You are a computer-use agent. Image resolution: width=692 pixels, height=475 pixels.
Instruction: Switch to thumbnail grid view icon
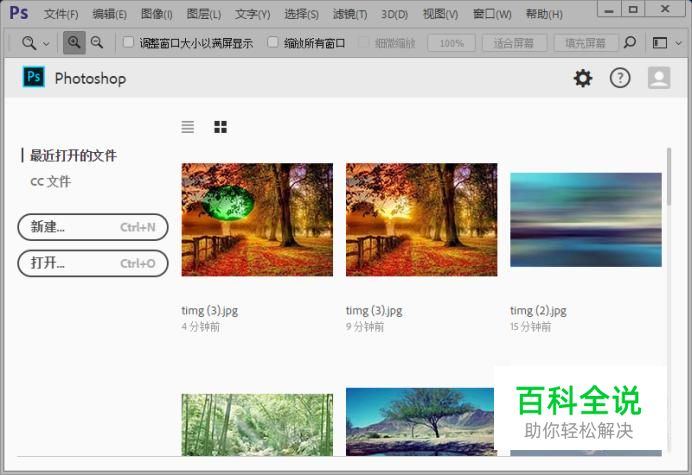(x=220, y=127)
